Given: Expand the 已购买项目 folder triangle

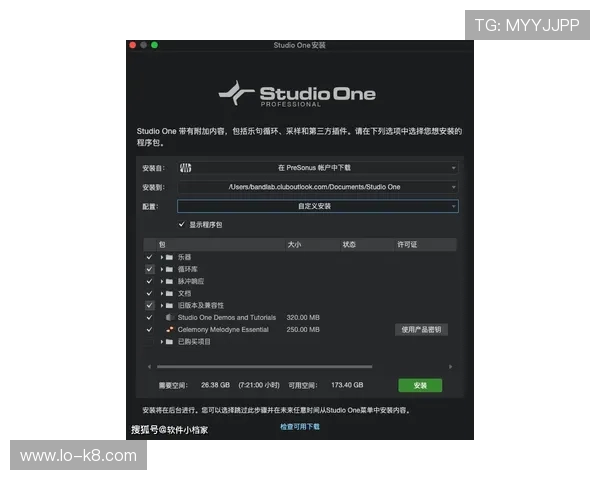Looking at the screenshot, I should [162, 341].
